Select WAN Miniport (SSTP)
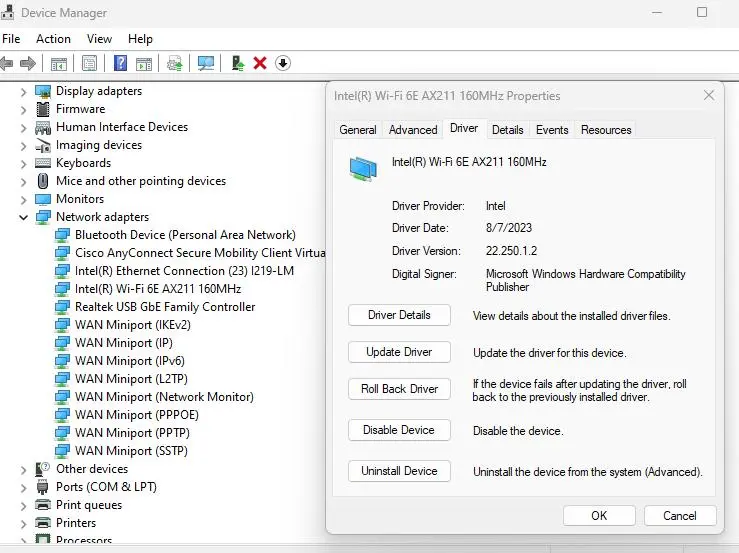 pos(131,451)
